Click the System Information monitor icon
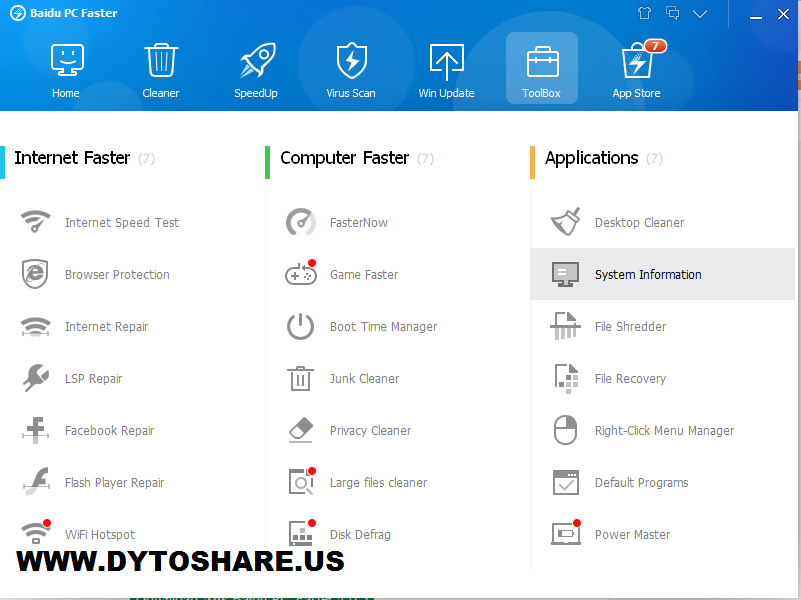801x600 pixels. 566,274
